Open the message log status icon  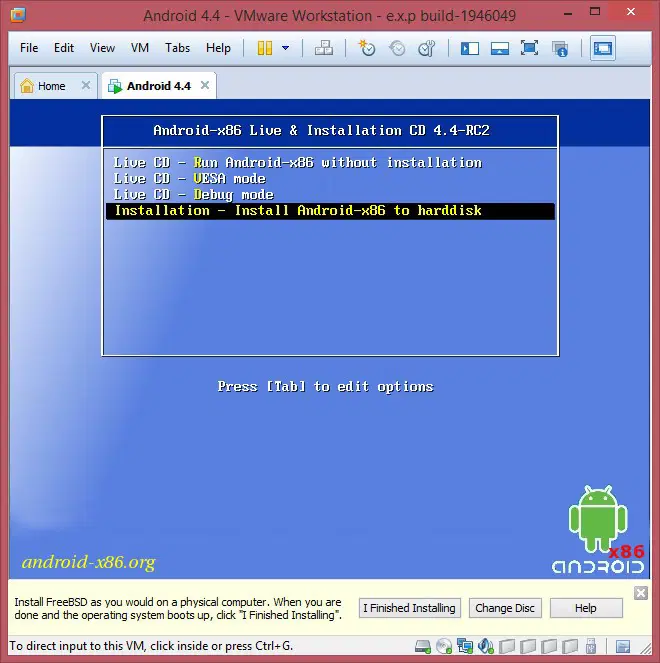tap(623, 647)
